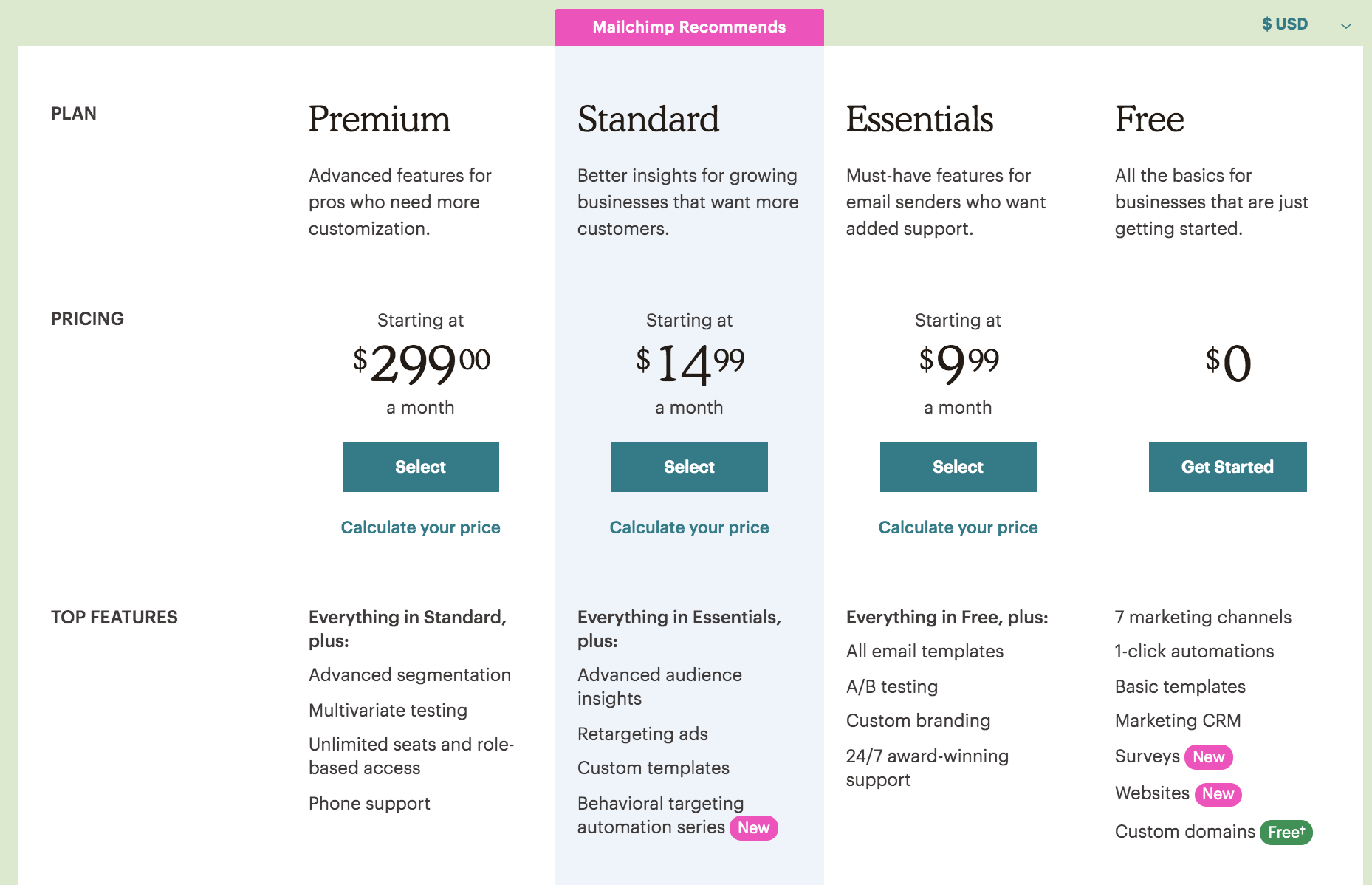Click the Premium plan heading
The width and height of the screenshot is (1372, 885).
click(380, 120)
